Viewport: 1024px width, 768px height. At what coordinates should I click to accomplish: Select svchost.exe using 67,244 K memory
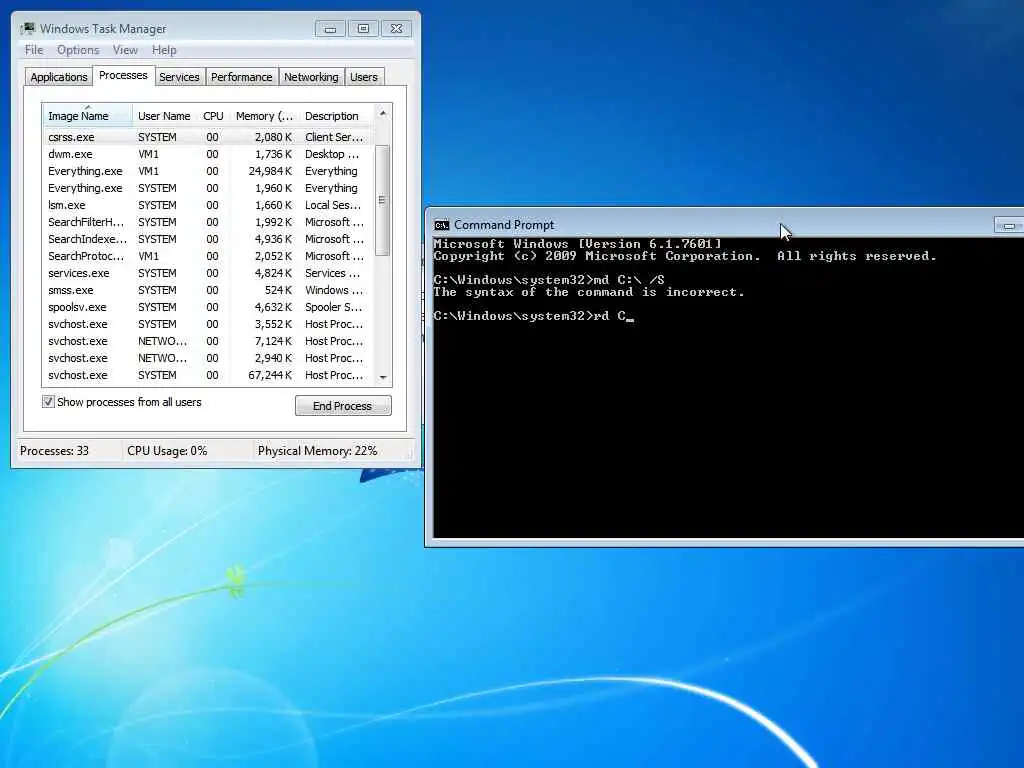click(x=209, y=375)
